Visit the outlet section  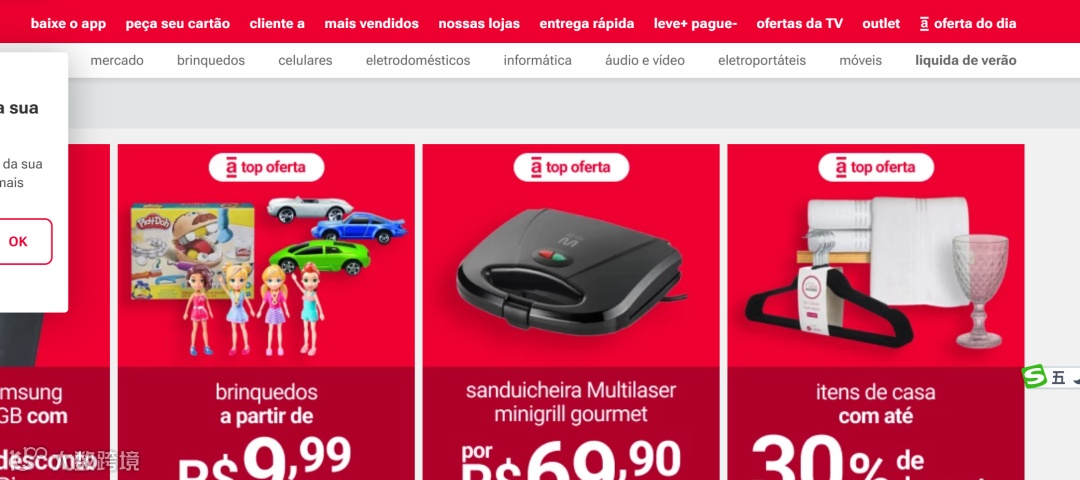[881, 23]
